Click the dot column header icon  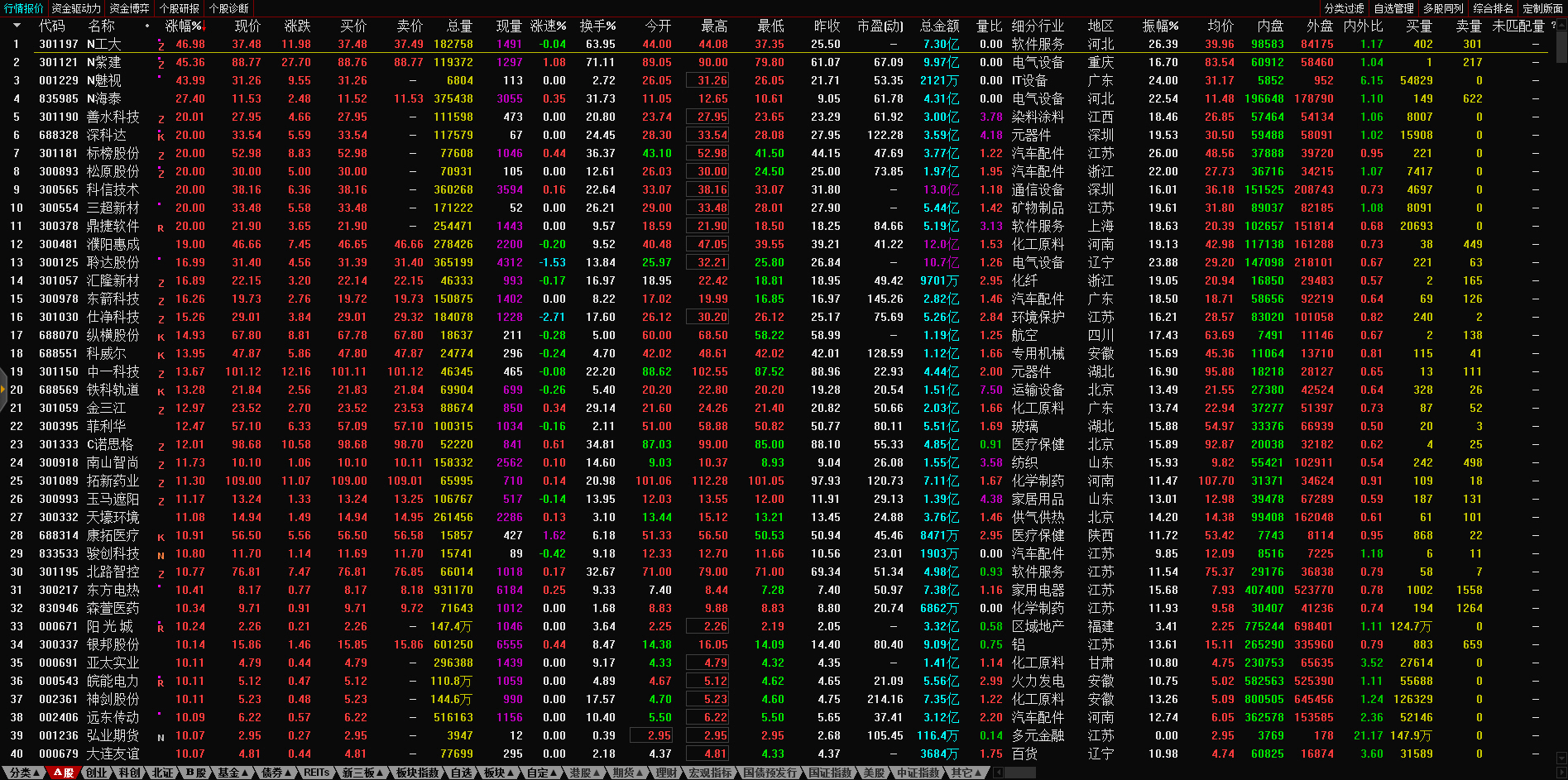tap(147, 26)
